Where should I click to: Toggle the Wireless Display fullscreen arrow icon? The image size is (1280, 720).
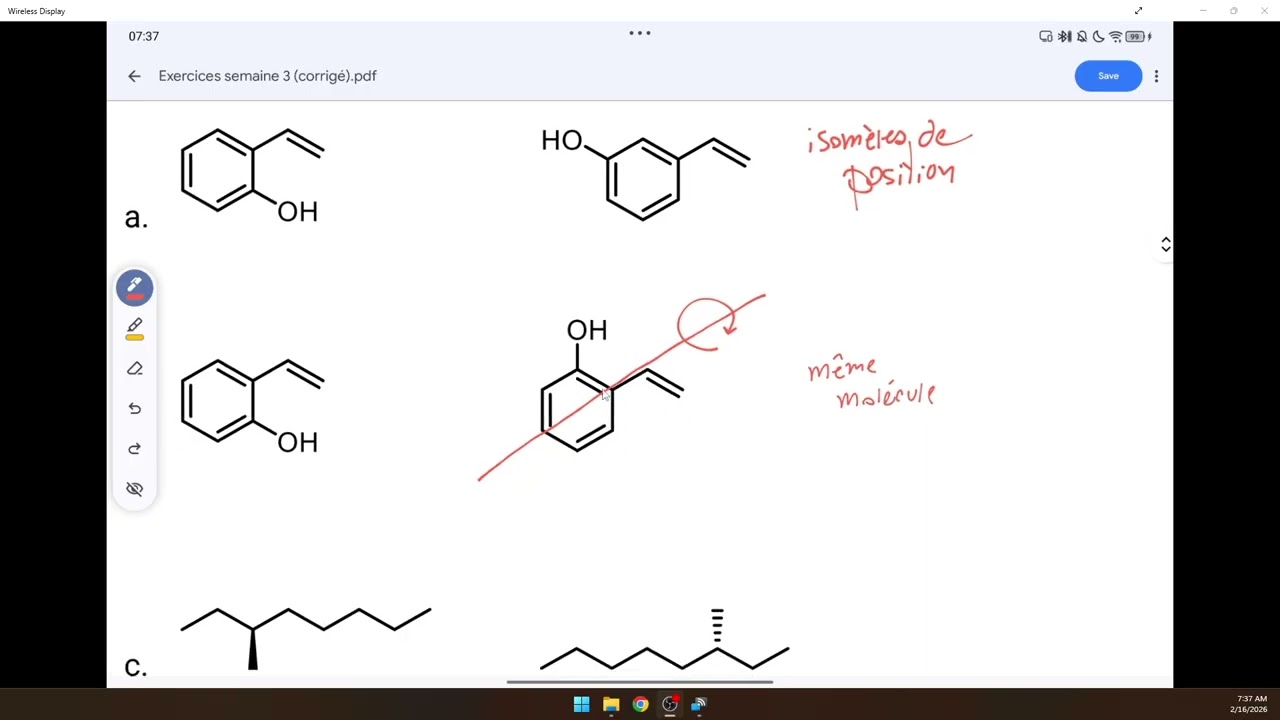[x=1138, y=11]
